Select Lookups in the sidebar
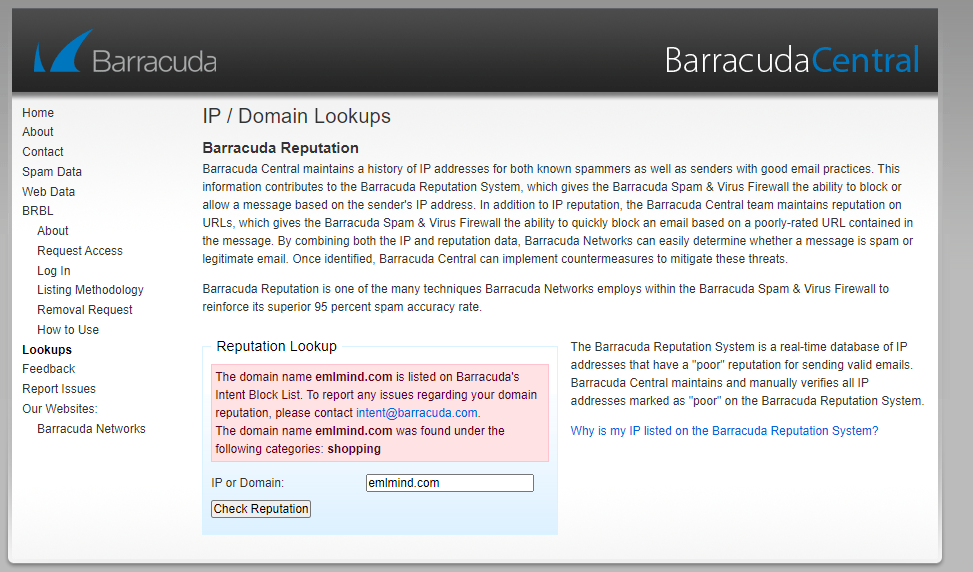 coord(47,350)
